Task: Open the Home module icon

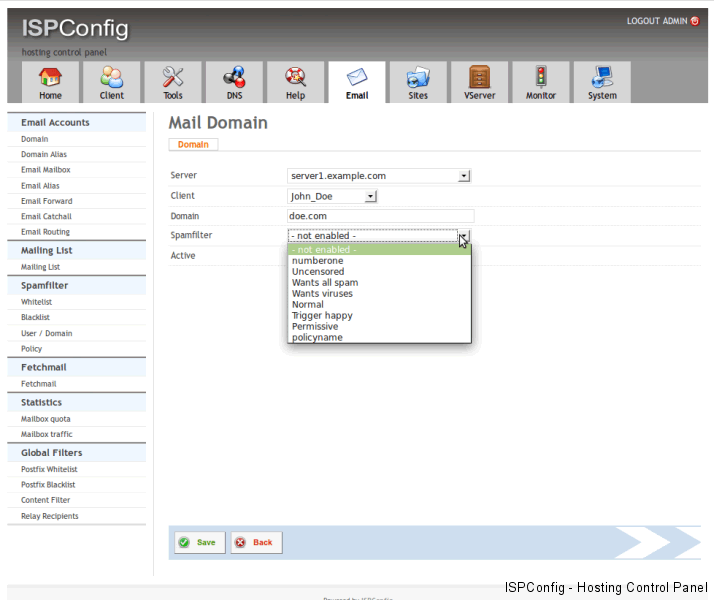Action: [50, 78]
